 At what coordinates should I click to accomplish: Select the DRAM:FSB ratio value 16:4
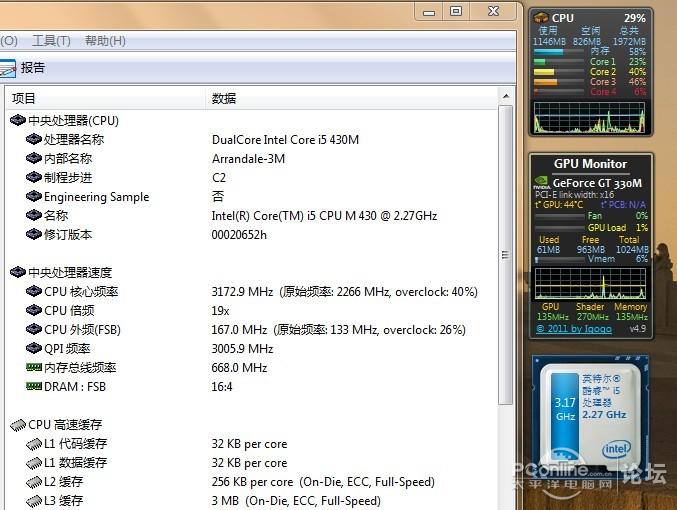(x=222, y=386)
